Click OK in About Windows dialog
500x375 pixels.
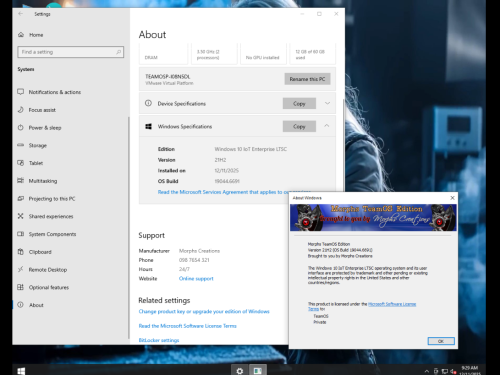[441, 341]
